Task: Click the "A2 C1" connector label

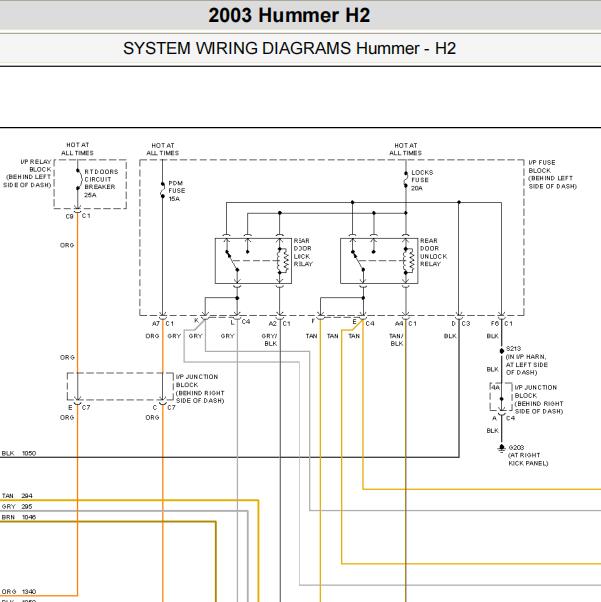Action: point(279,324)
